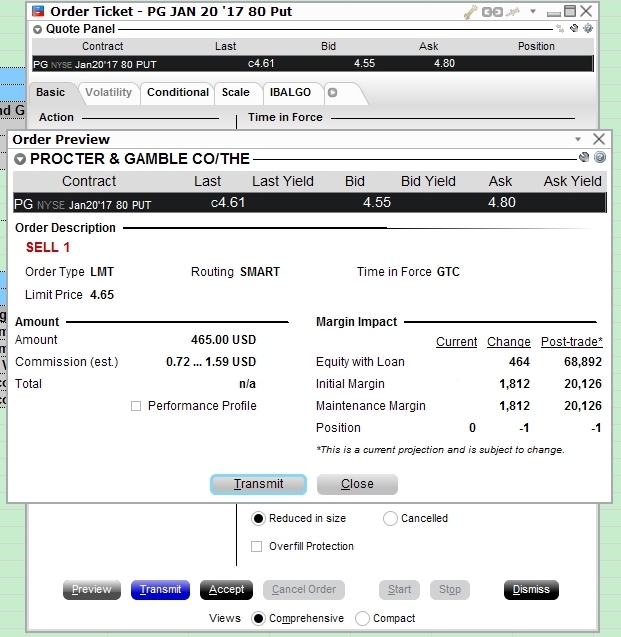Image resolution: width=621 pixels, height=637 pixels.
Task: Select the PG Jan20'17 80 PUT row in Order Preview
Action: [310, 203]
